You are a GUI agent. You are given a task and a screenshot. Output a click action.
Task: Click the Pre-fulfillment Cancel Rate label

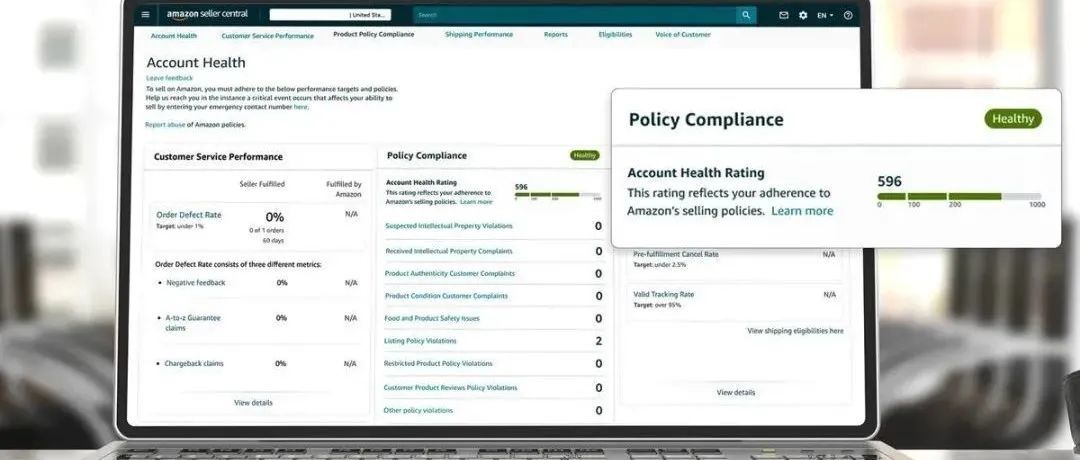pos(676,254)
